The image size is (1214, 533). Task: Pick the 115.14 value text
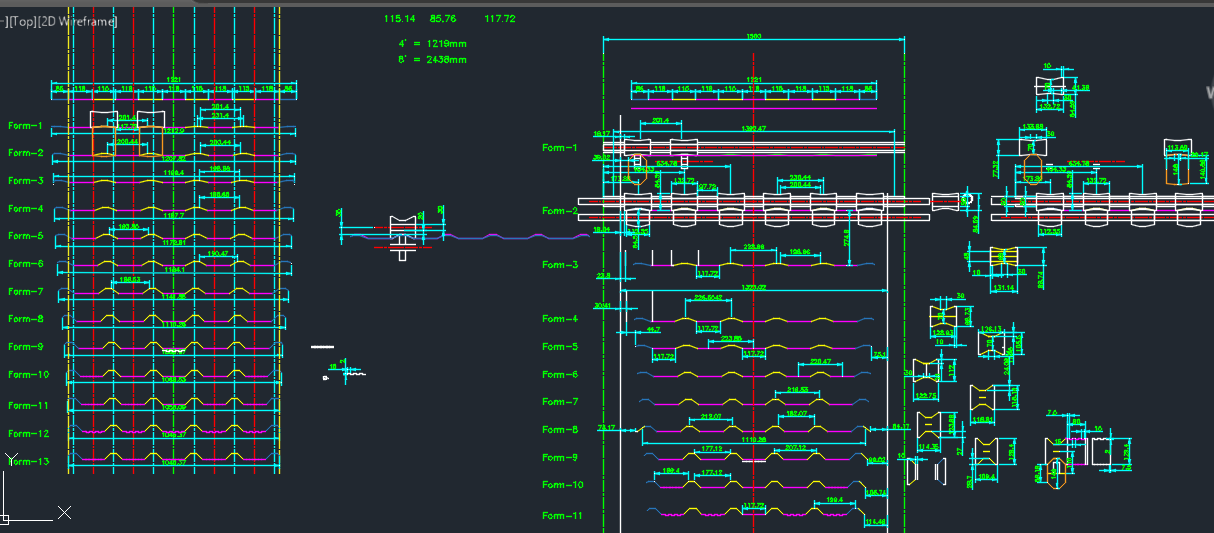coord(399,19)
